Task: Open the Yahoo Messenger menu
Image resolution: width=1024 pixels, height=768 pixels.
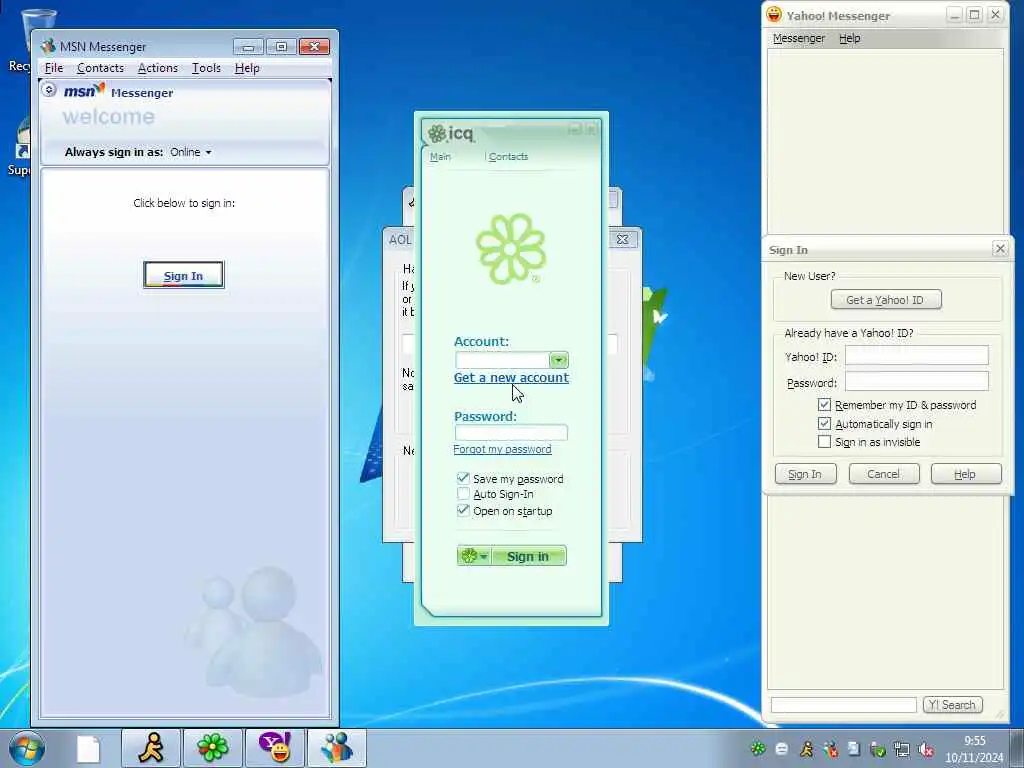Action: (799, 39)
